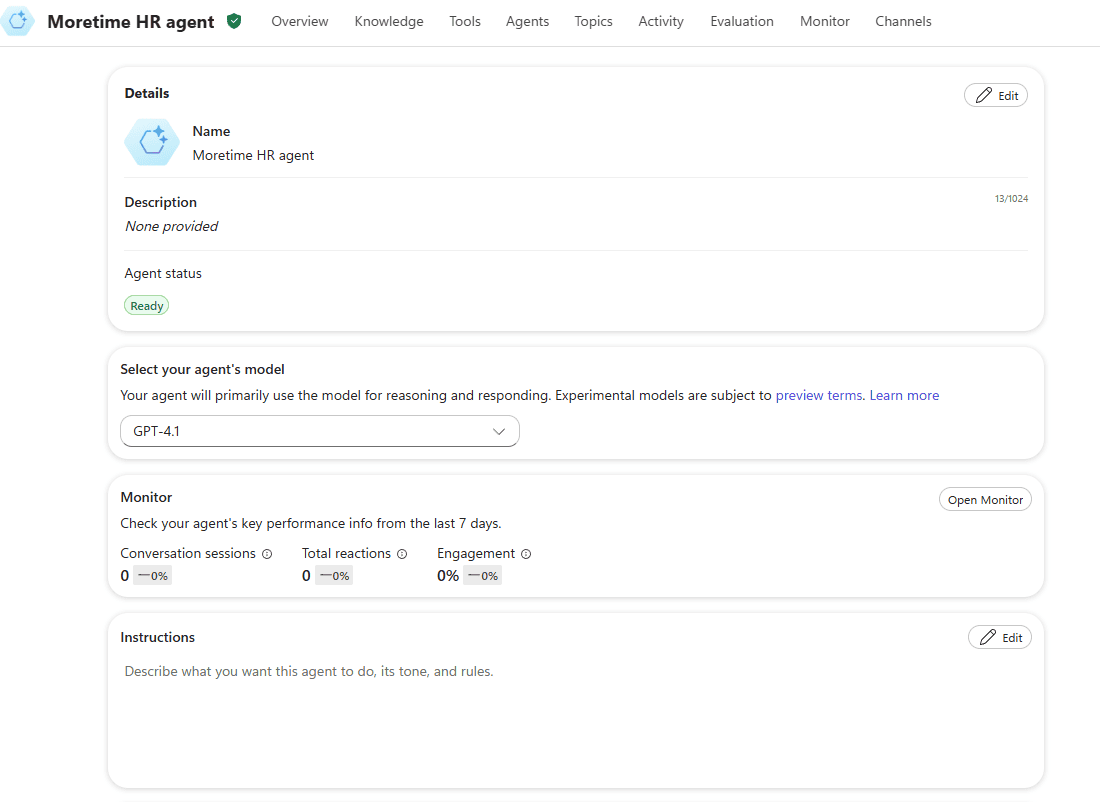This screenshot has height=802, width=1100.
Task: Switch to the Knowledge tab
Action: click(389, 22)
